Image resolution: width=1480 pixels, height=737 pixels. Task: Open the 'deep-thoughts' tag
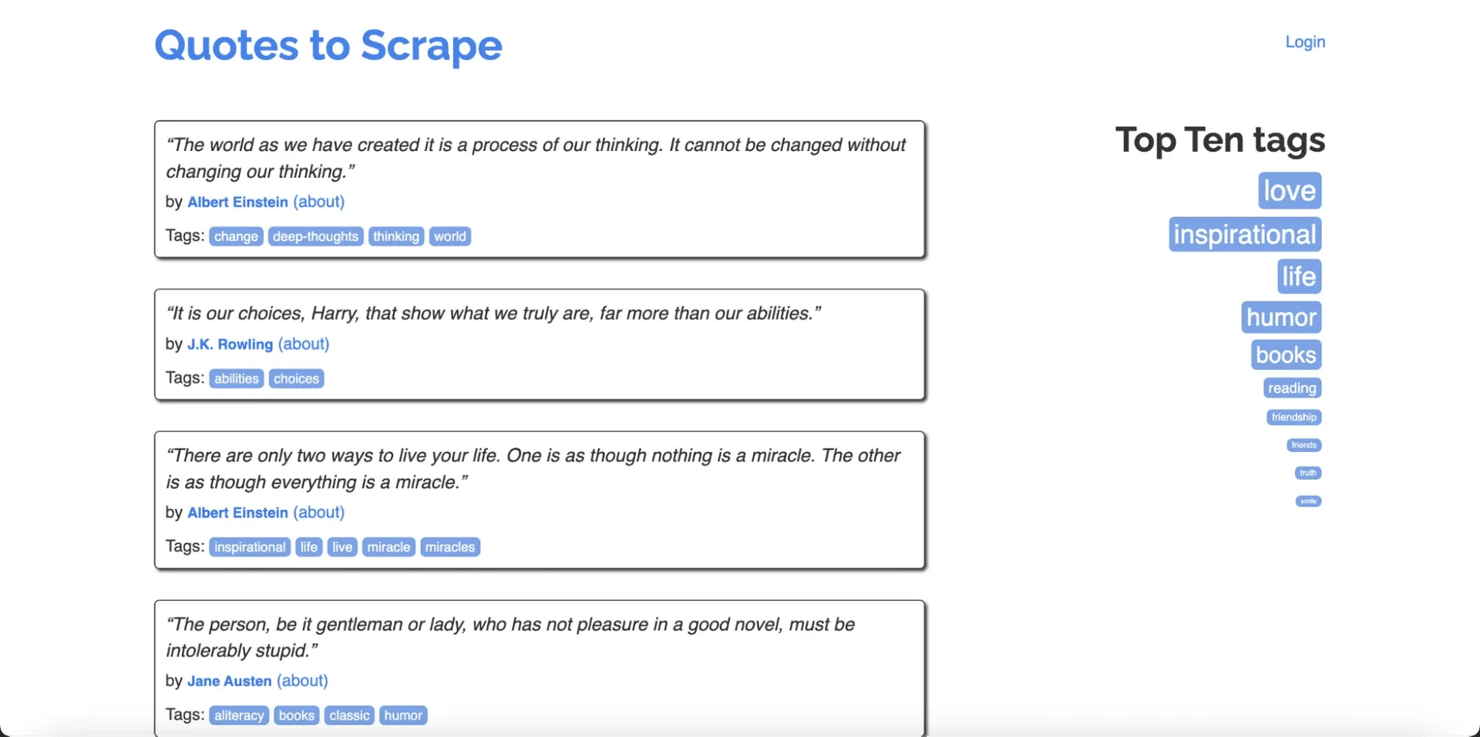(x=315, y=237)
